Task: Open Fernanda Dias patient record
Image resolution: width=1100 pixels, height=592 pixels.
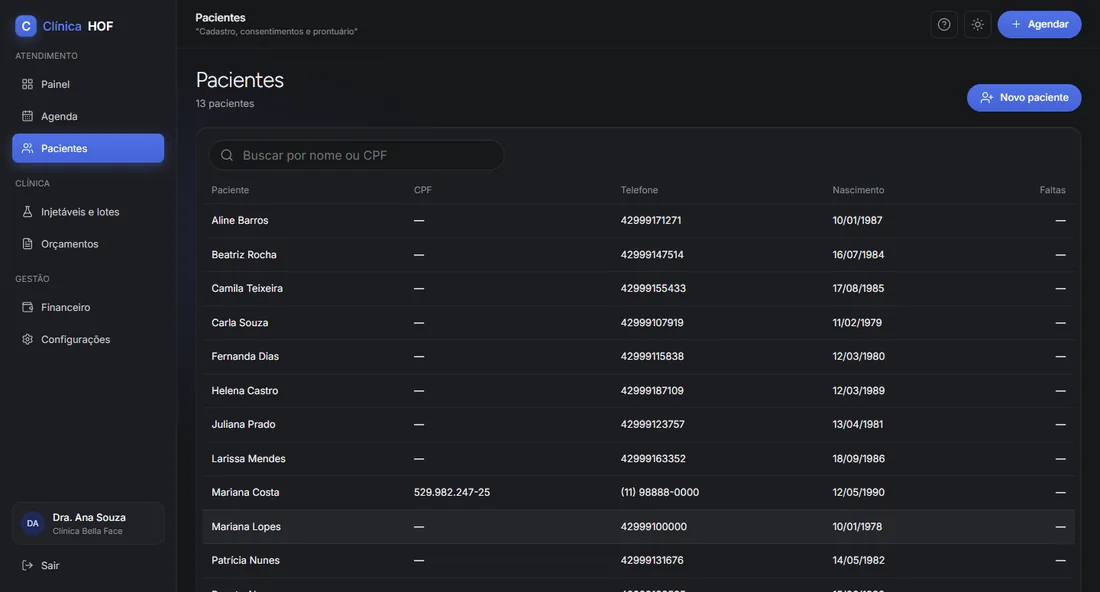Action: pyautogui.click(x=638, y=356)
